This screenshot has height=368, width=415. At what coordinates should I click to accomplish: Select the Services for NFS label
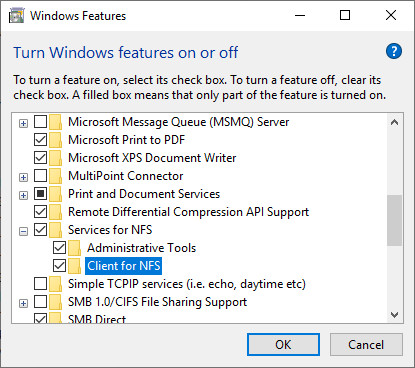(110, 230)
